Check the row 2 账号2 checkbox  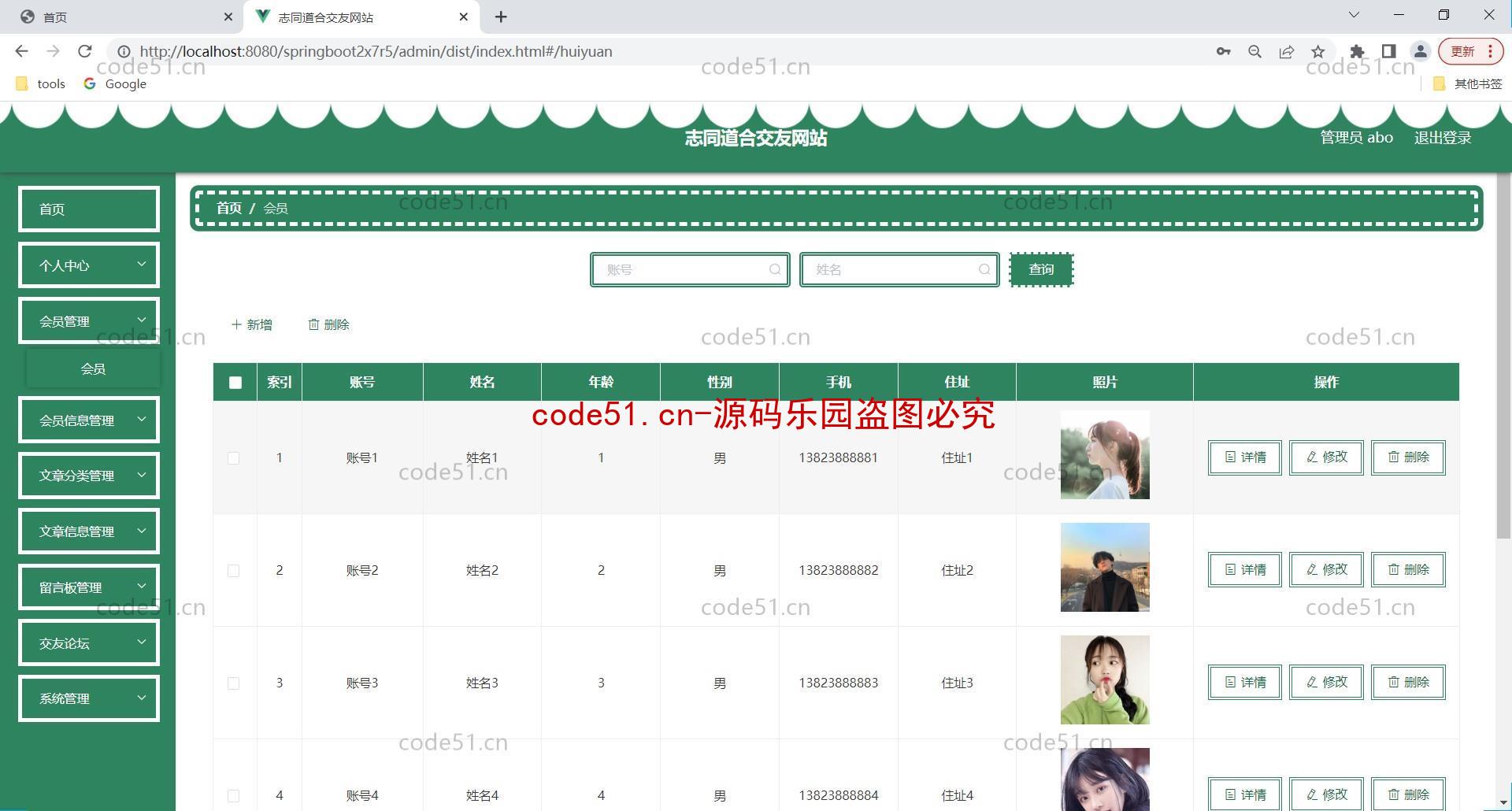click(233, 571)
